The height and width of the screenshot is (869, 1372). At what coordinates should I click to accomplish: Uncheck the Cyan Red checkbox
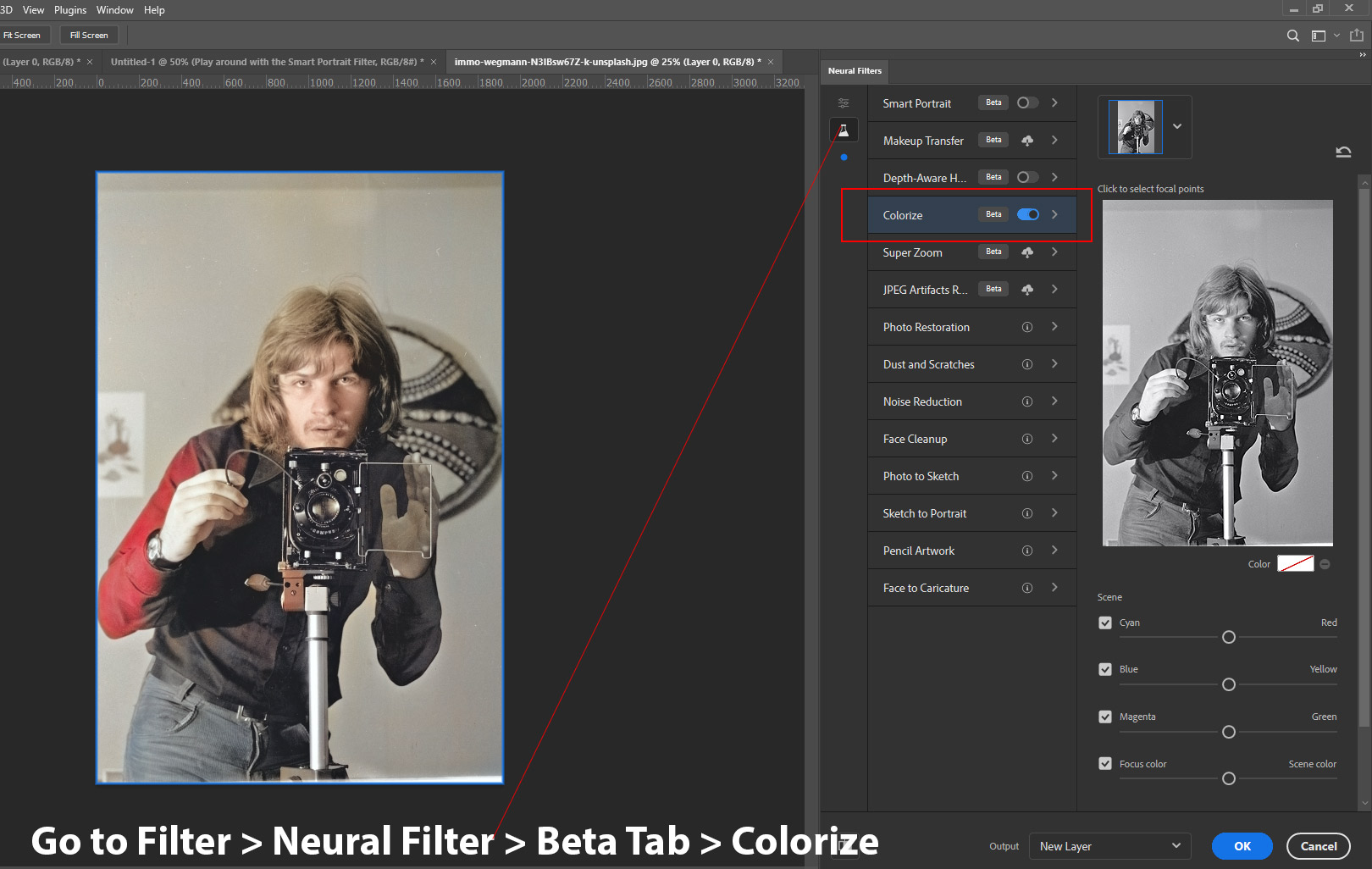pyautogui.click(x=1105, y=623)
